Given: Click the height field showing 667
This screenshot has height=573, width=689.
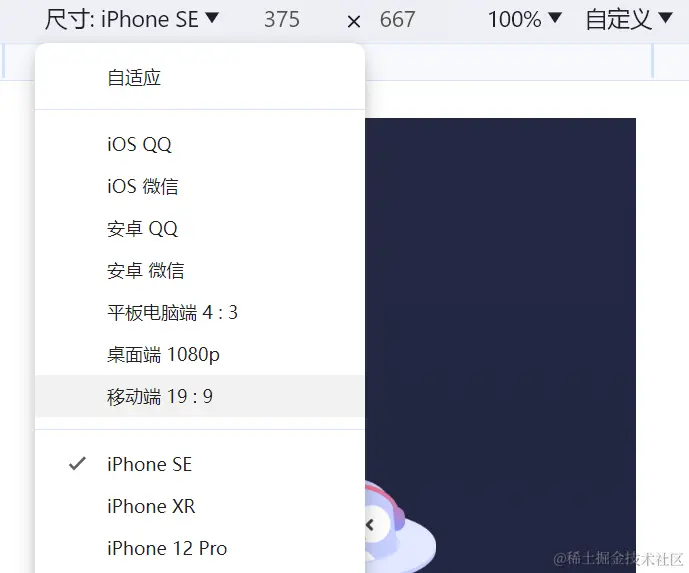Looking at the screenshot, I should coord(397,19).
